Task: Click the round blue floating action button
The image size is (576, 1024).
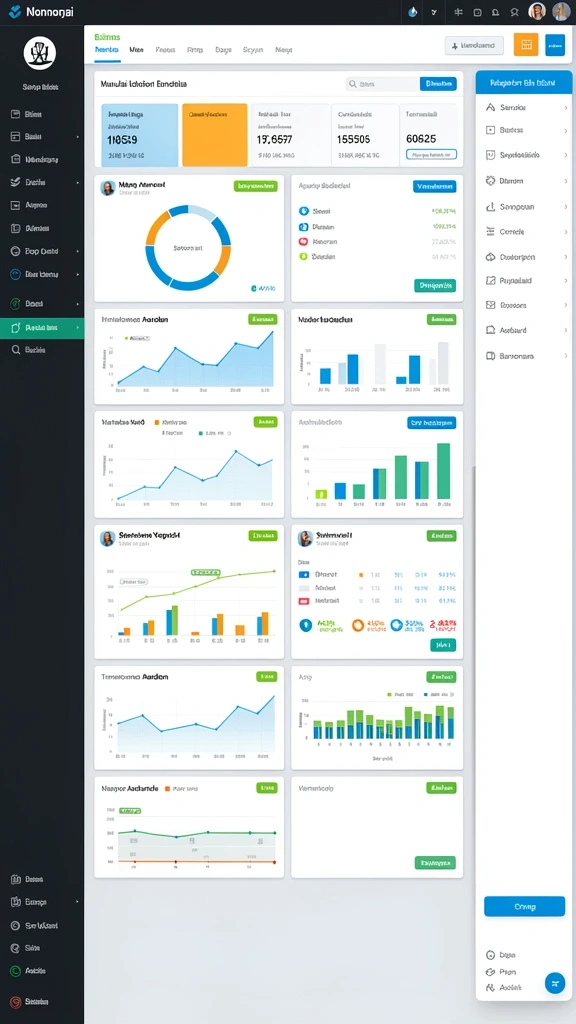Action: coord(554,983)
